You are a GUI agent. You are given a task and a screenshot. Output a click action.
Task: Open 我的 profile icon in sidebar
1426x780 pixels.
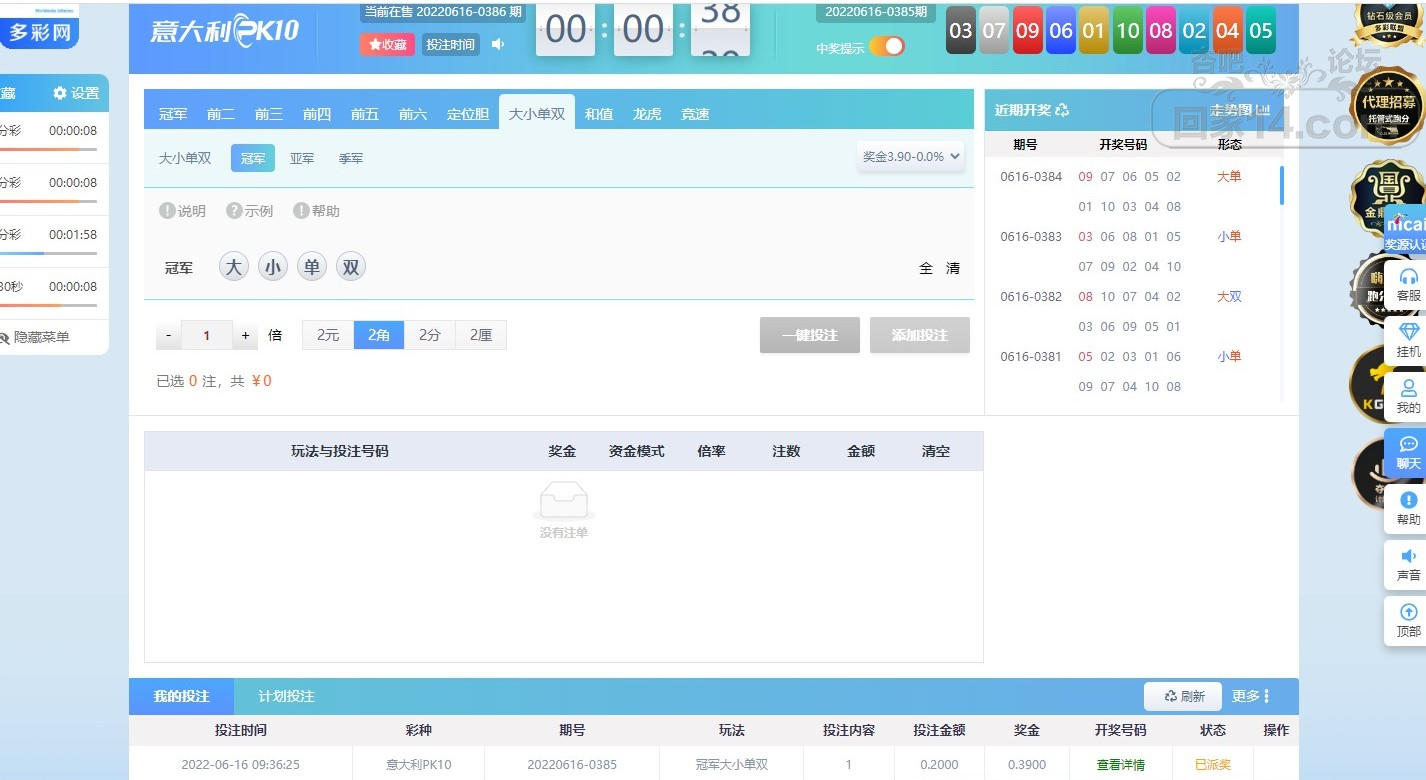point(1408,388)
